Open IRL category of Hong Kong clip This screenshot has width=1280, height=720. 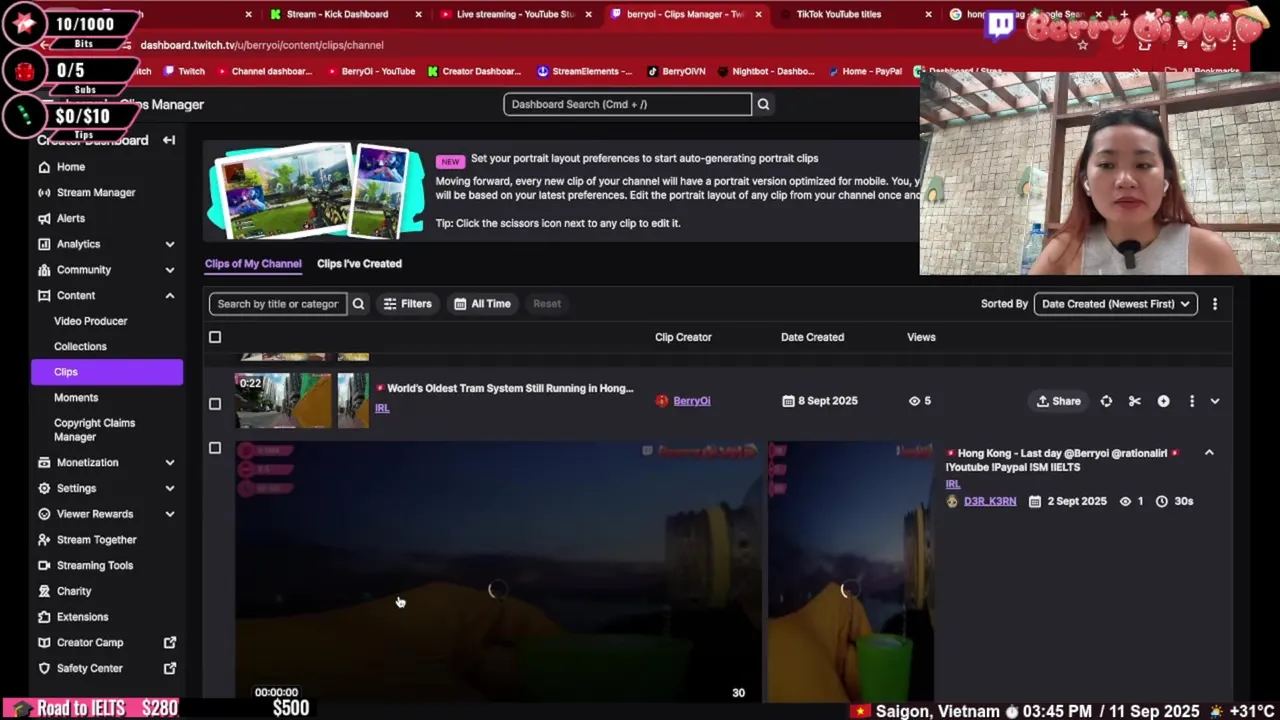pos(953,484)
